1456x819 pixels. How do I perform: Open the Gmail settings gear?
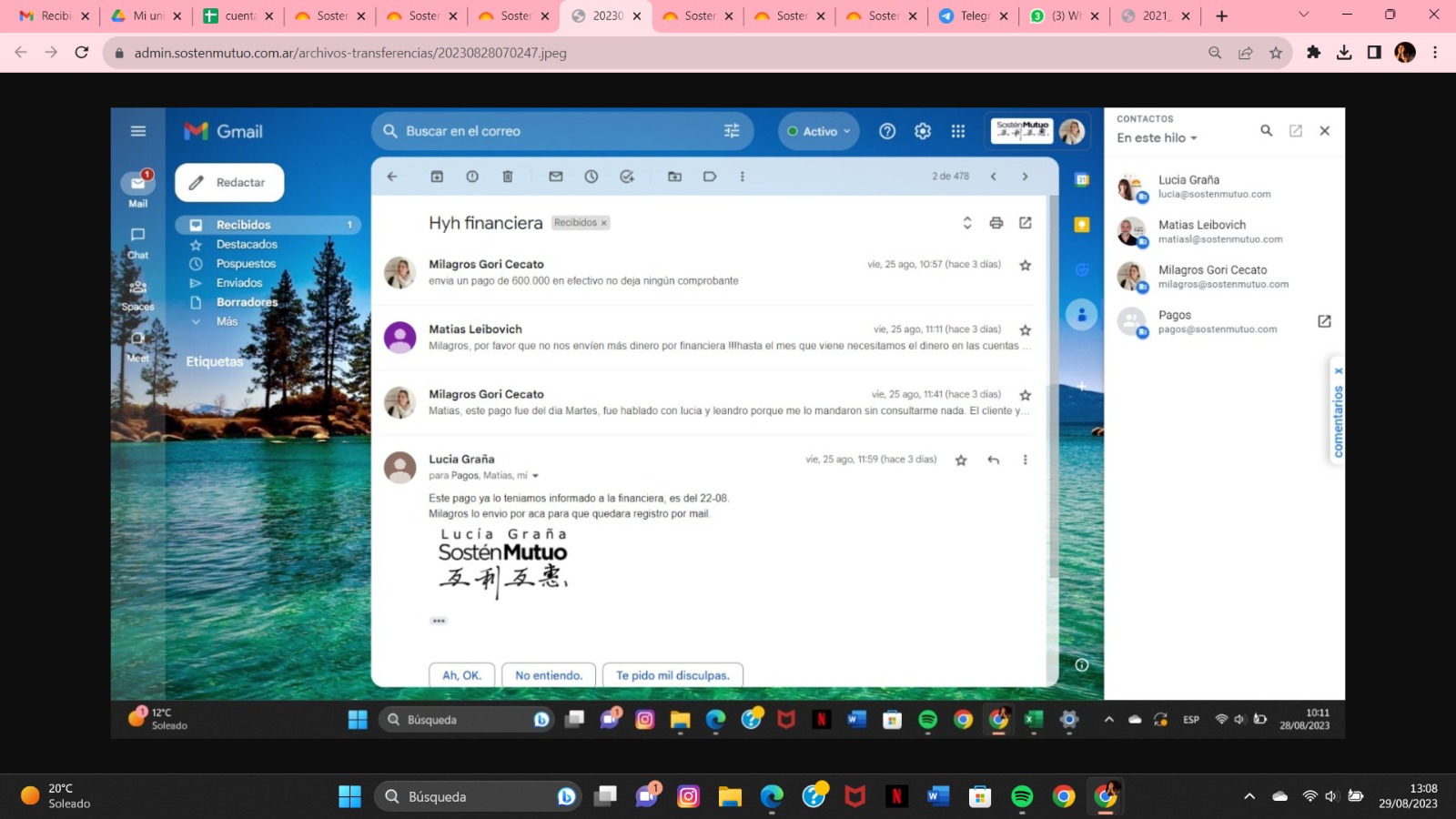(923, 131)
